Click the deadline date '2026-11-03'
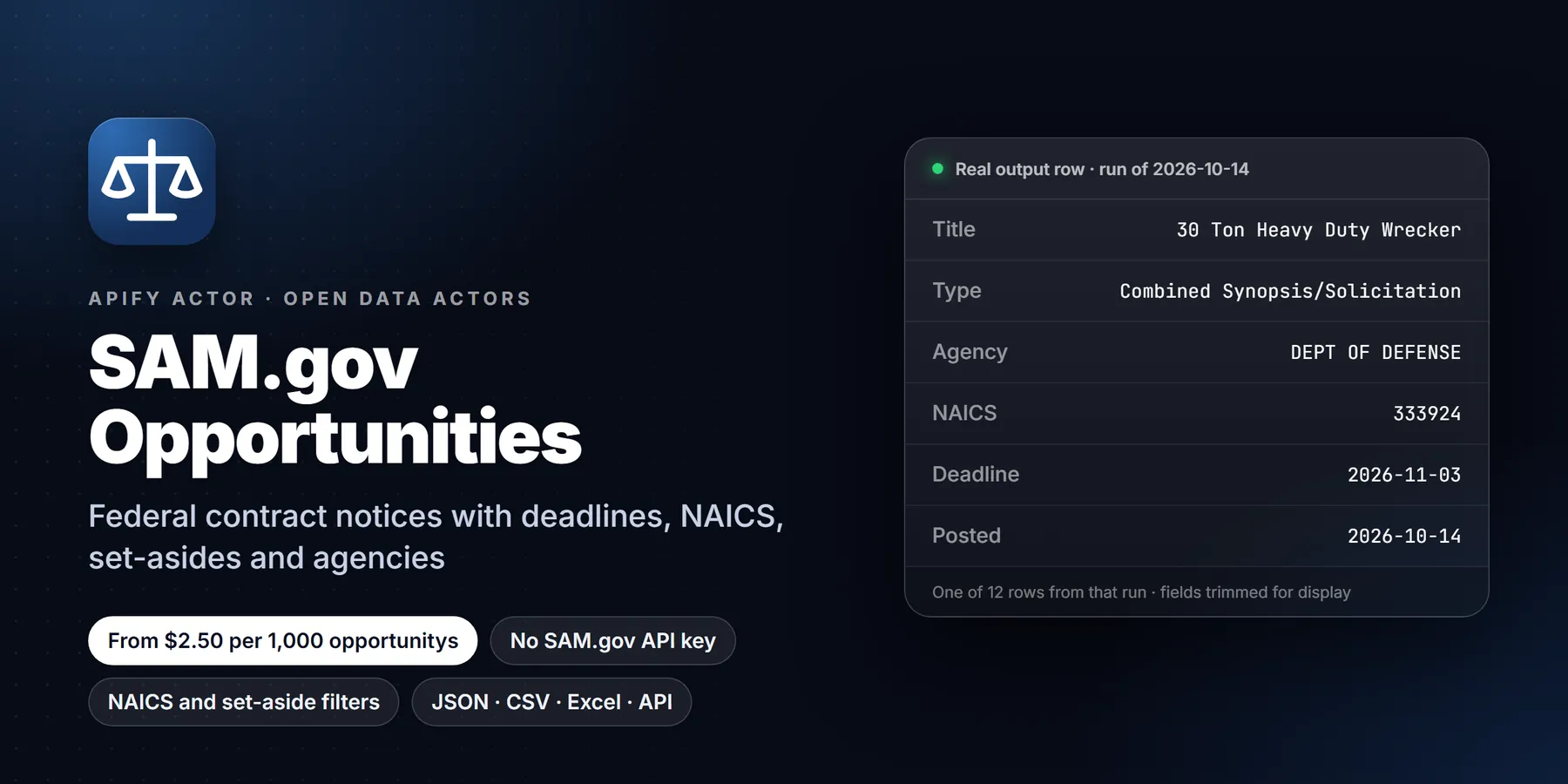This screenshot has height=784, width=1568. 1404,475
